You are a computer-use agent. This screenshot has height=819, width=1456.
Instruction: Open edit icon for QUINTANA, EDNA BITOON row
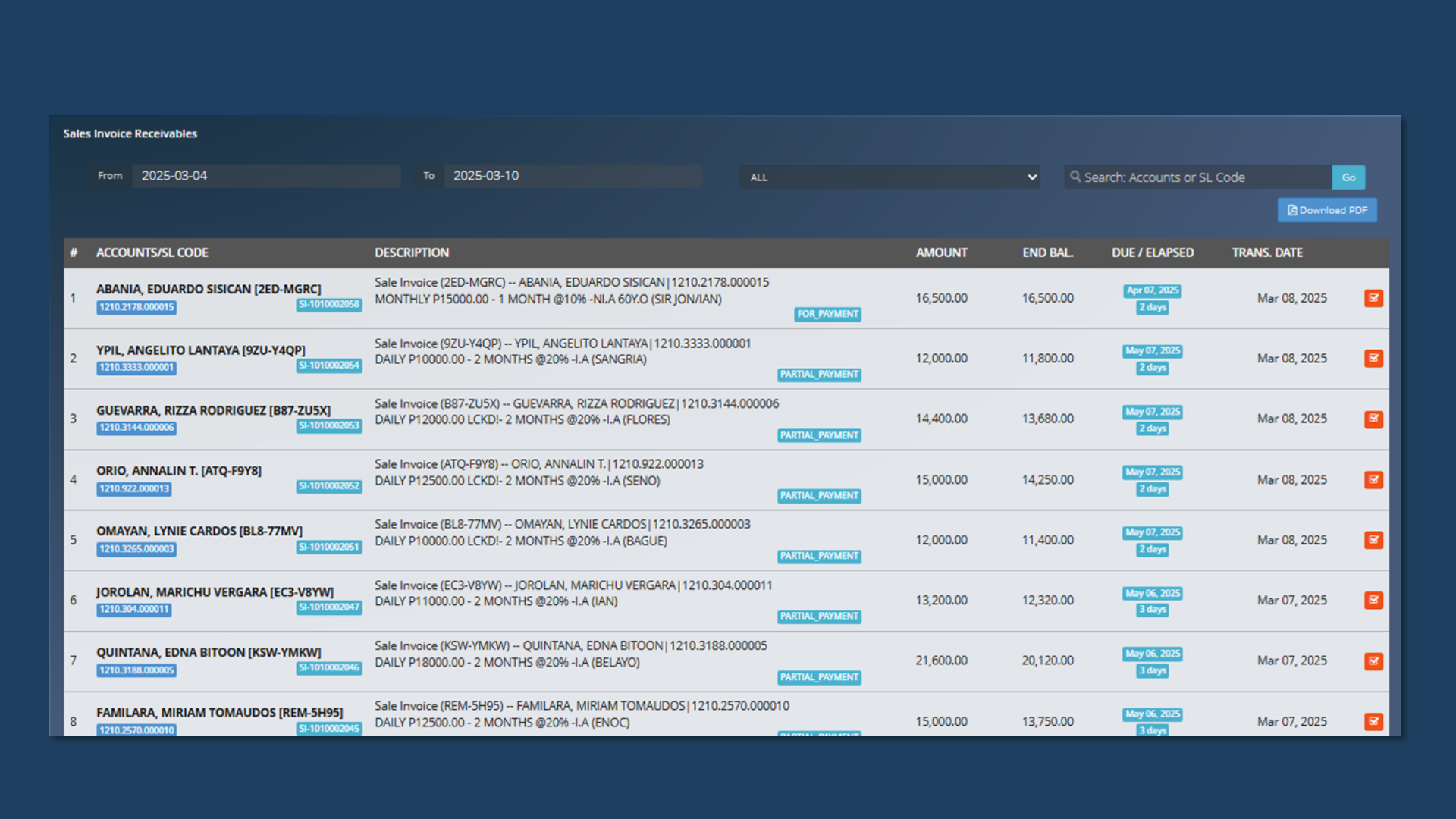tap(1373, 661)
